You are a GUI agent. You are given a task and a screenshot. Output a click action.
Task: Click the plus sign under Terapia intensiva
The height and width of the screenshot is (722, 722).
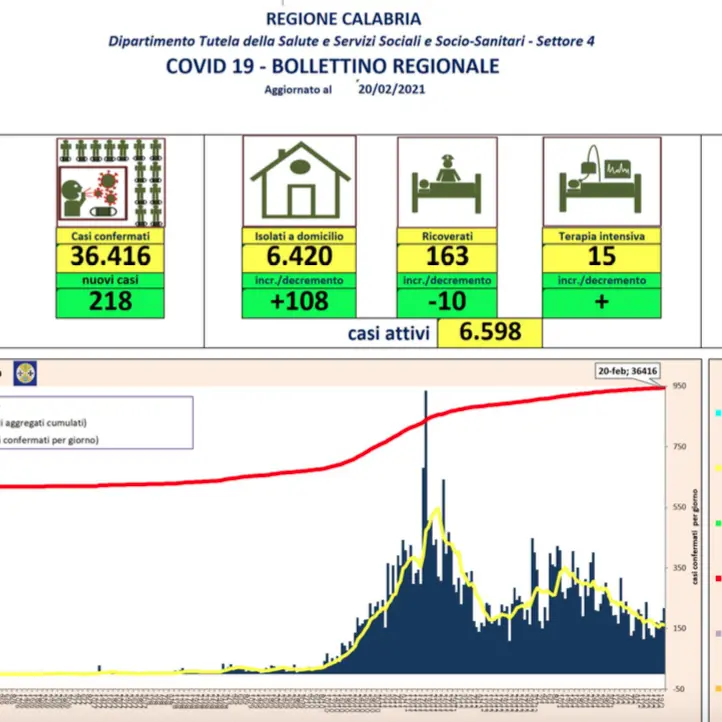coord(602,302)
